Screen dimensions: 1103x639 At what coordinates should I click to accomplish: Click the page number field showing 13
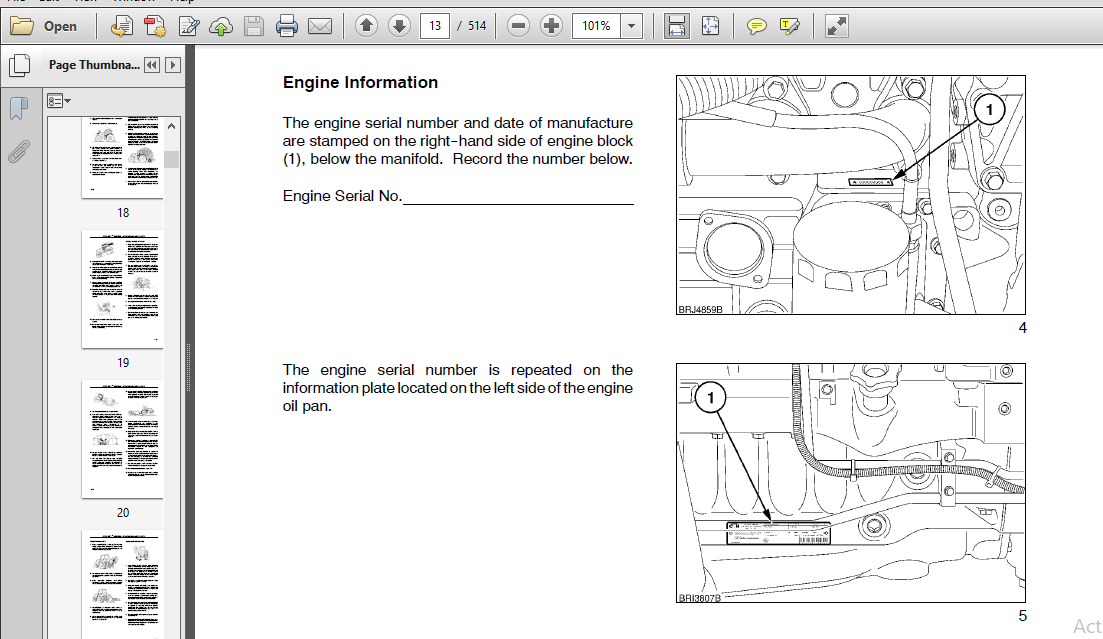click(435, 26)
